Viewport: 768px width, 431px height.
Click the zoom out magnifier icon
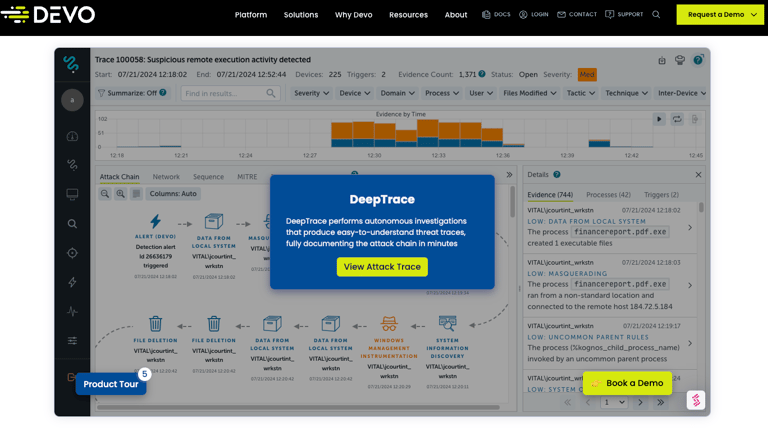pos(105,194)
